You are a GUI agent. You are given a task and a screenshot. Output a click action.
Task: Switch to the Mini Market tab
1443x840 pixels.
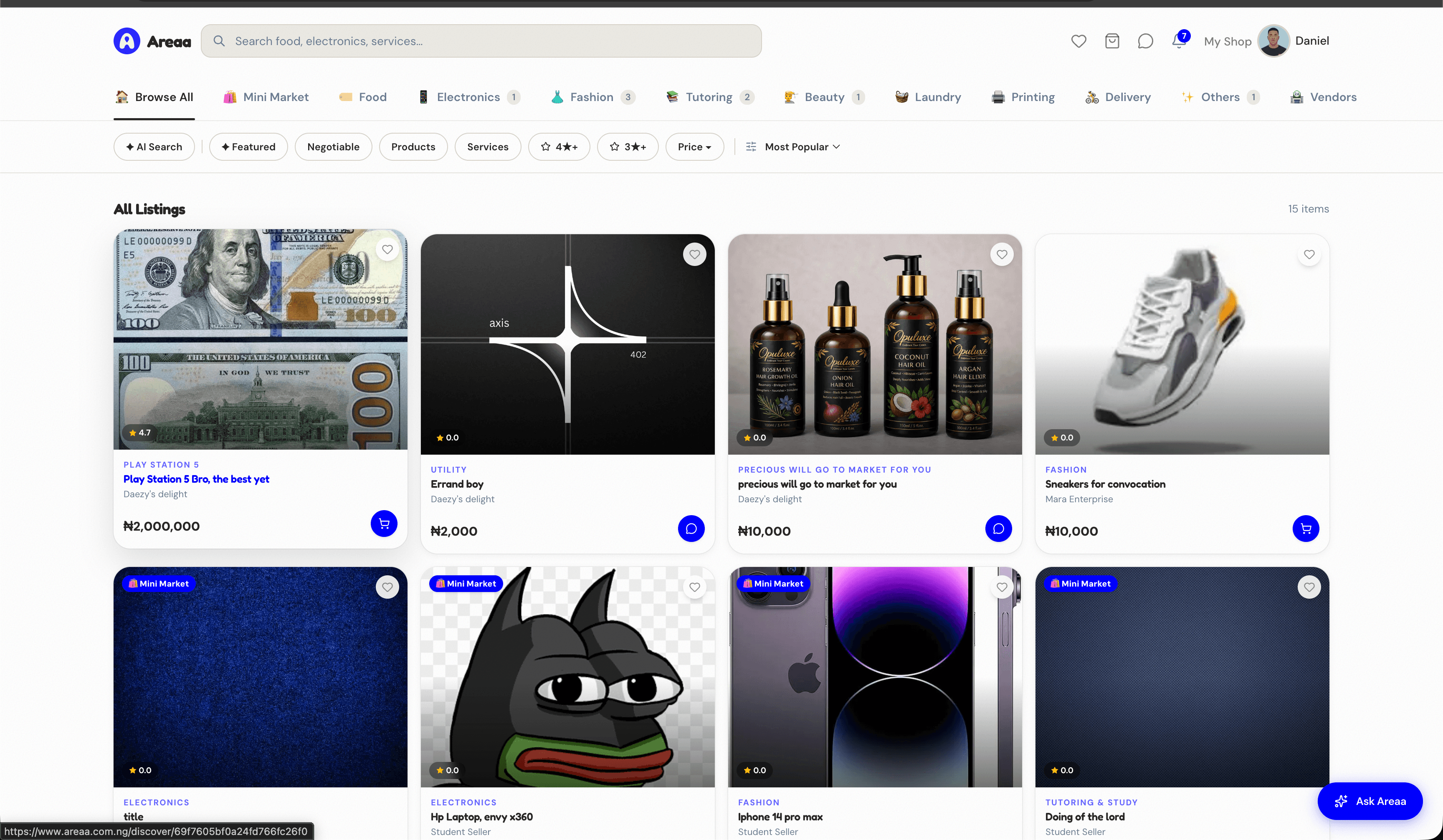click(266, 97)
